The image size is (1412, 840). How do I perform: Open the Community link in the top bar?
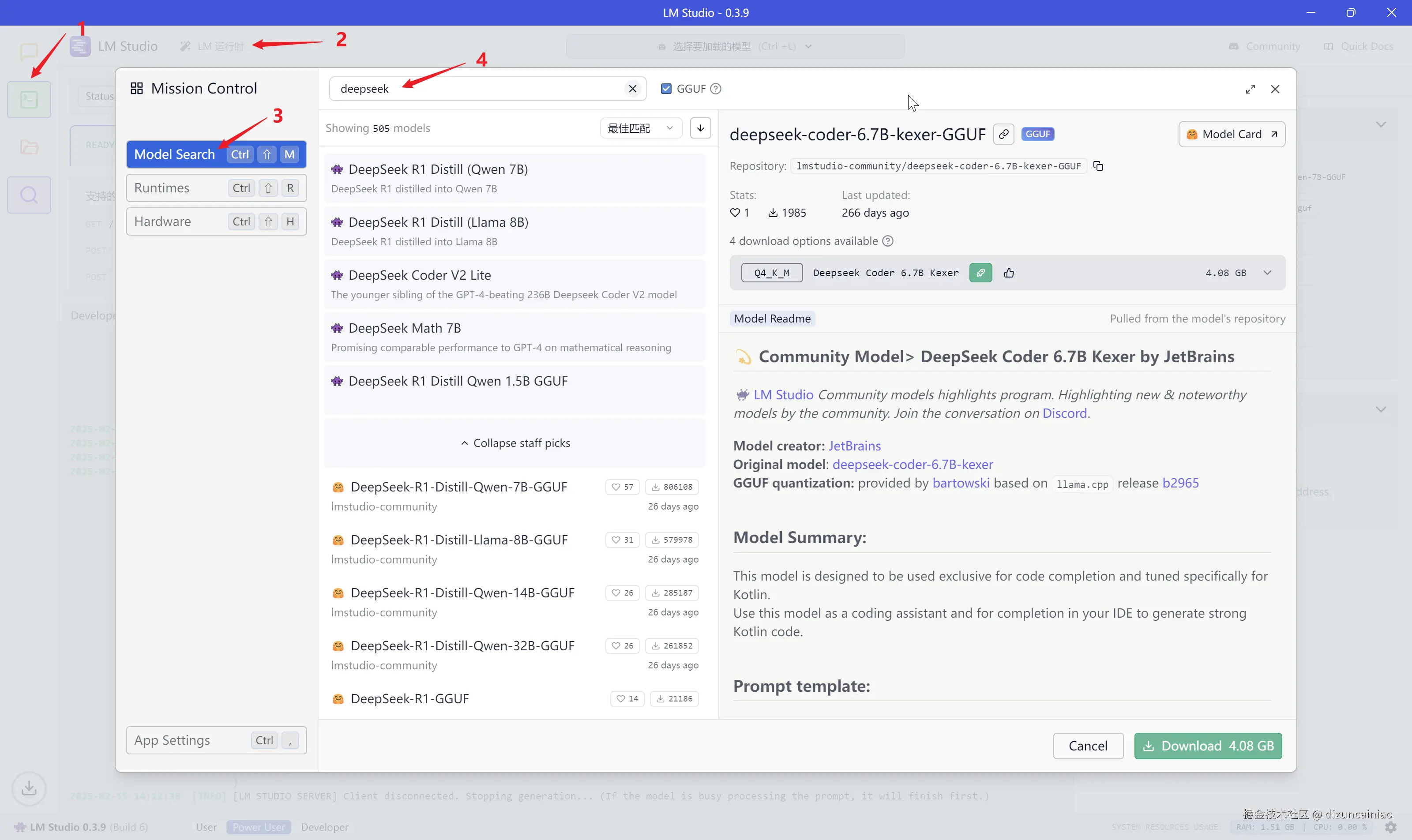[1264, 46]
